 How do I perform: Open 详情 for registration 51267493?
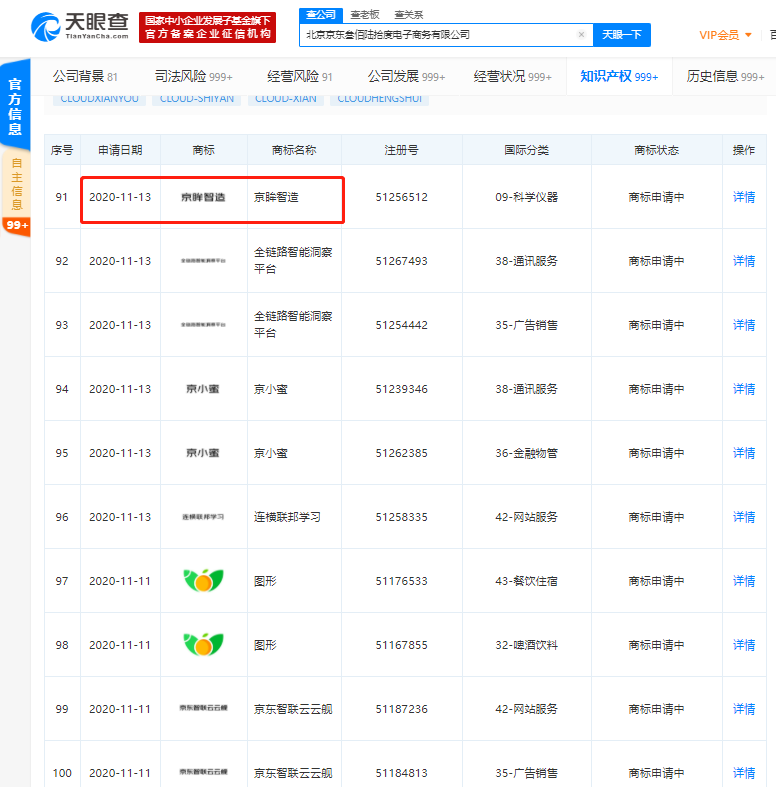(x=744, y=261)
